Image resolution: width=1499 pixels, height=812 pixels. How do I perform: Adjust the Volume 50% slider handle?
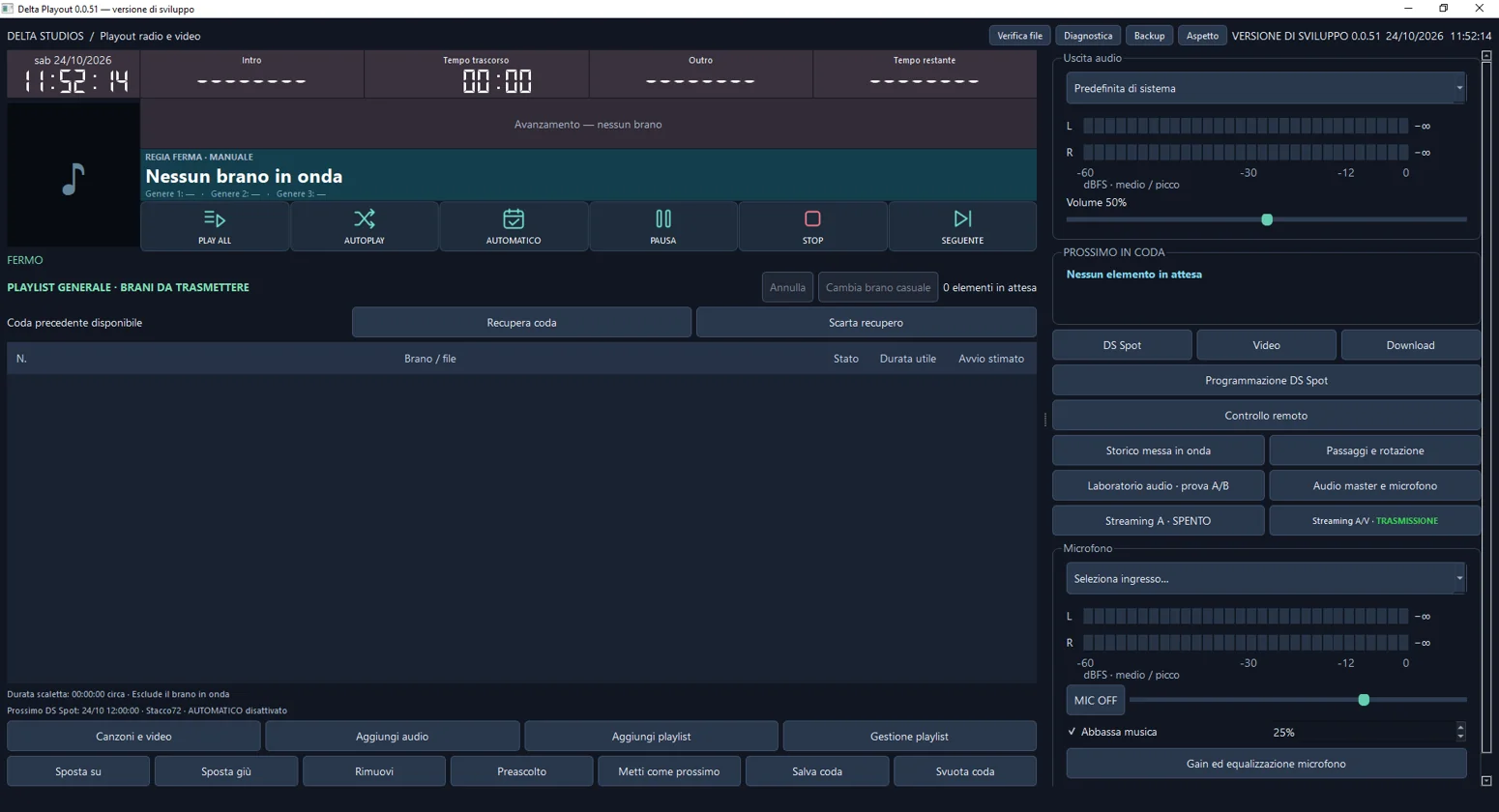(1267, 219)
